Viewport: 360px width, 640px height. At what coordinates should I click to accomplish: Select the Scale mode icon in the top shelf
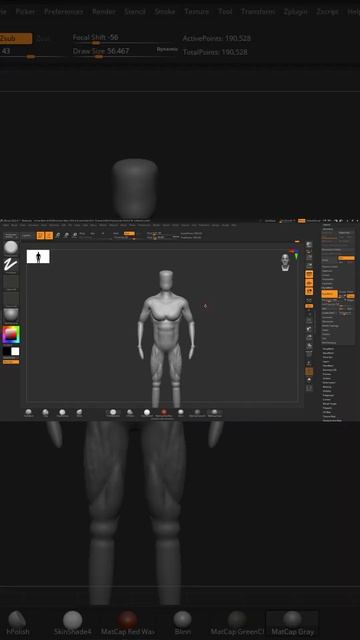tap(66, 236)
